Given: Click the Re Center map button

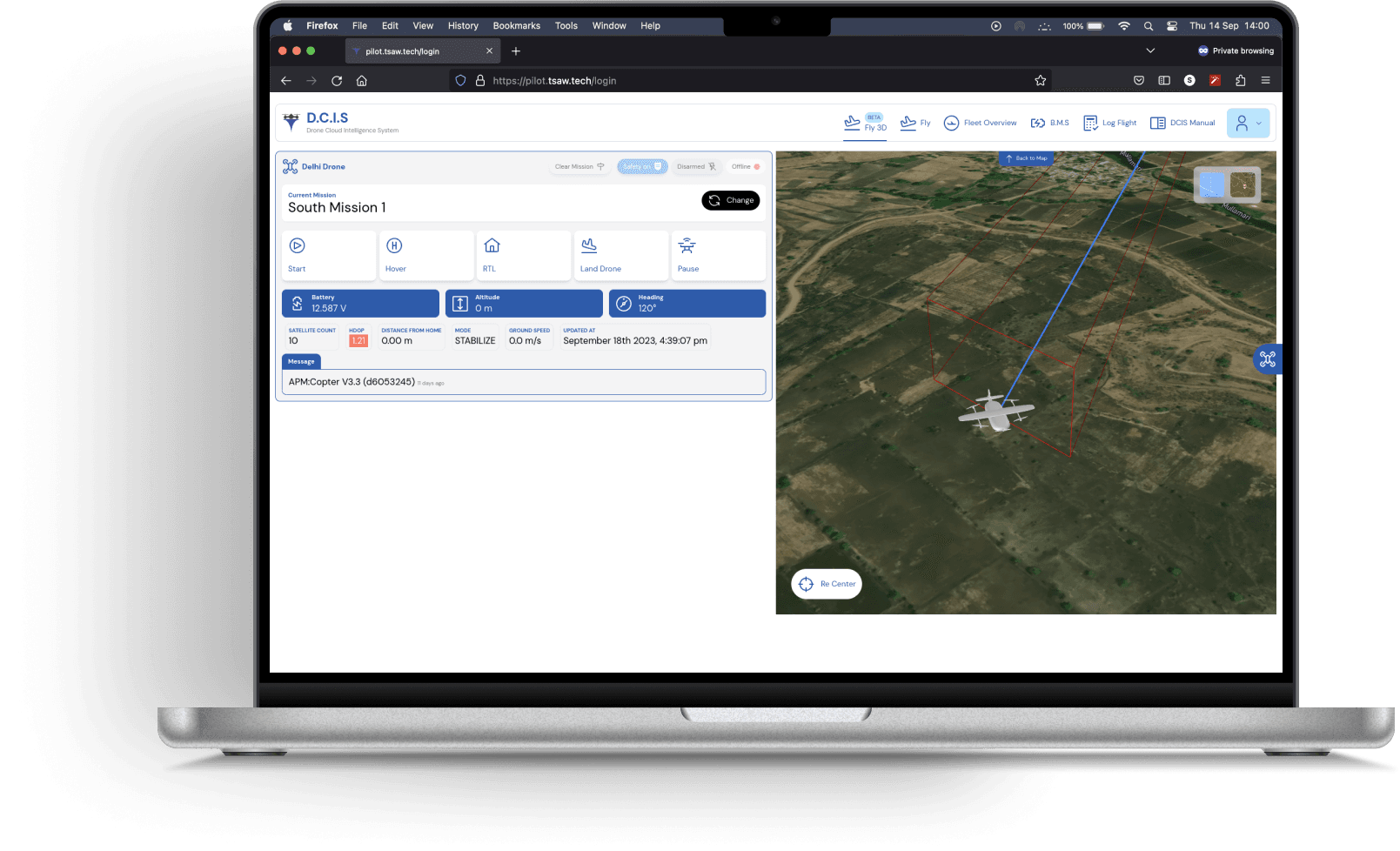Looking at the screenshot, I should pyautogui.click(x=827, y=584).
